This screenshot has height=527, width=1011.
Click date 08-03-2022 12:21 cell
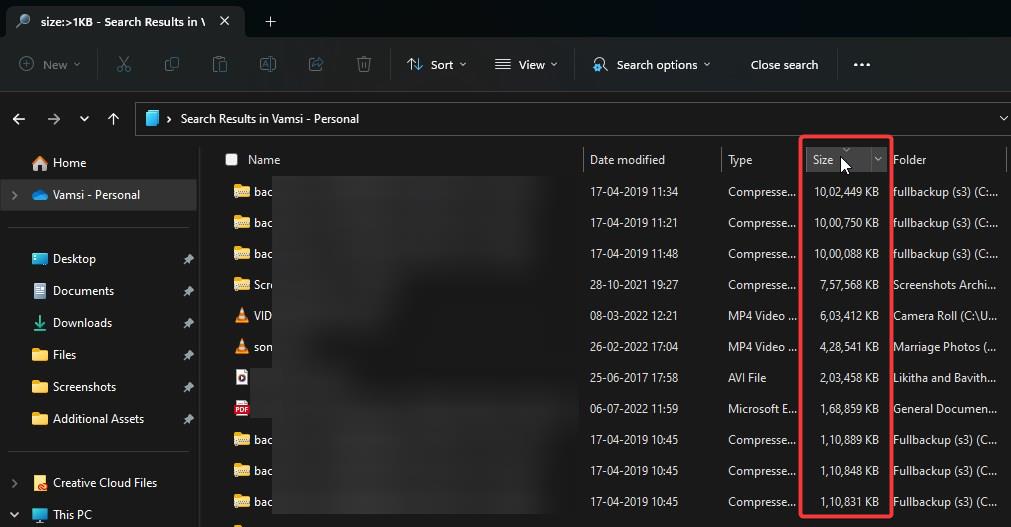634,315
